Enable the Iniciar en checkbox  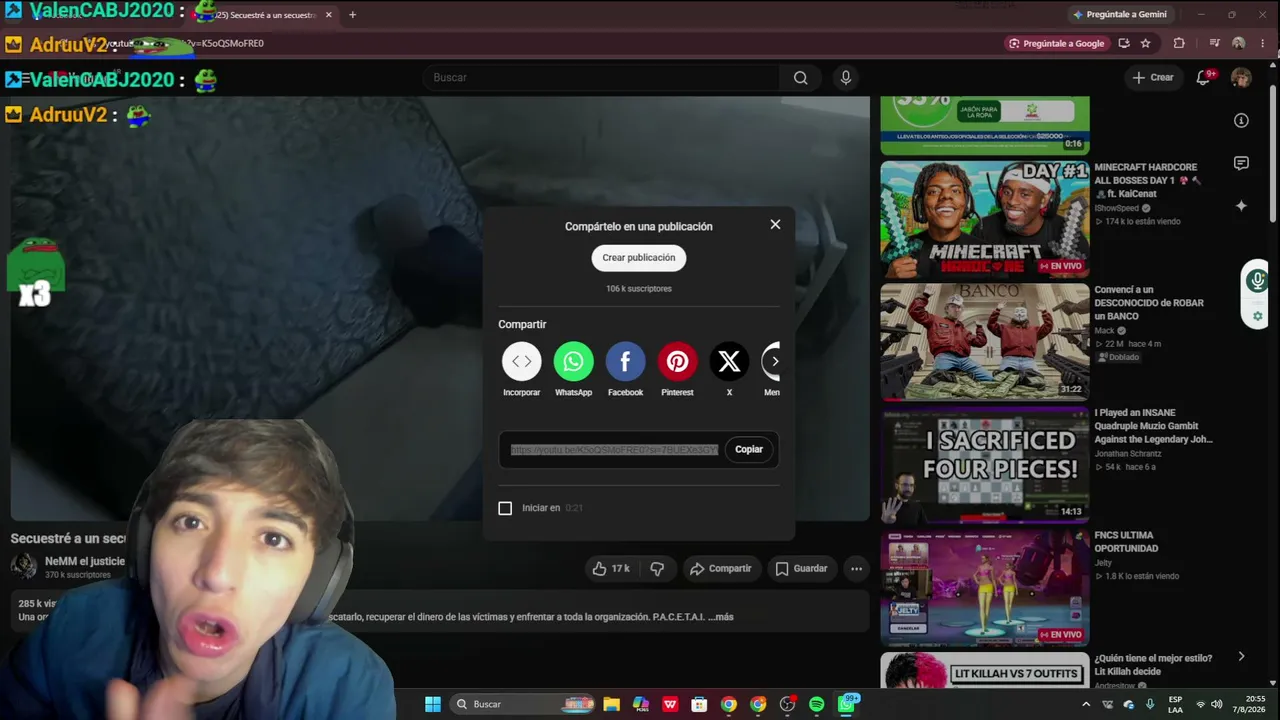[x=505, y=508]
